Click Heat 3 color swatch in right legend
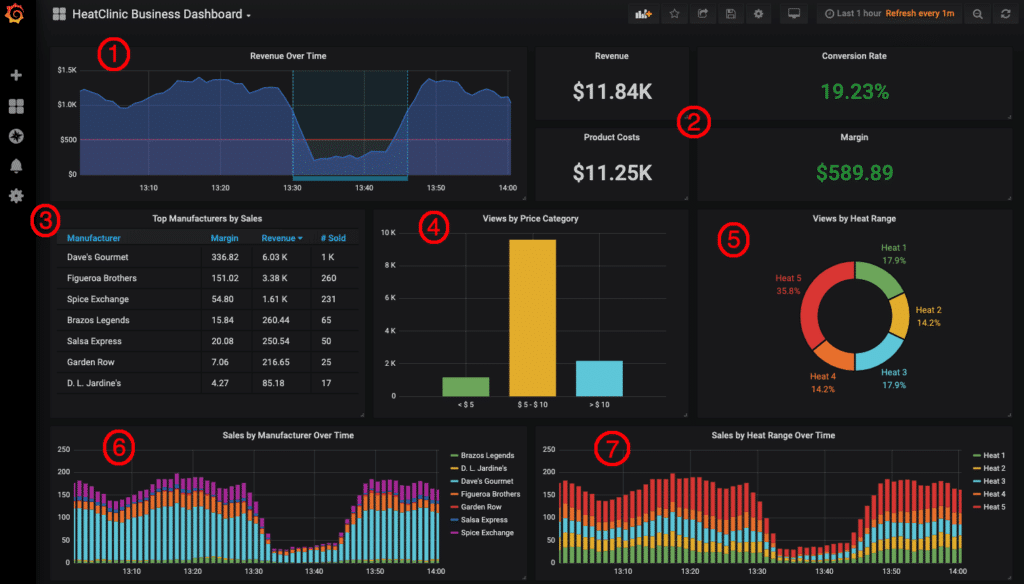Viewport: 1024px width, 584px height. pyautogui.click(x=976, y=481)
